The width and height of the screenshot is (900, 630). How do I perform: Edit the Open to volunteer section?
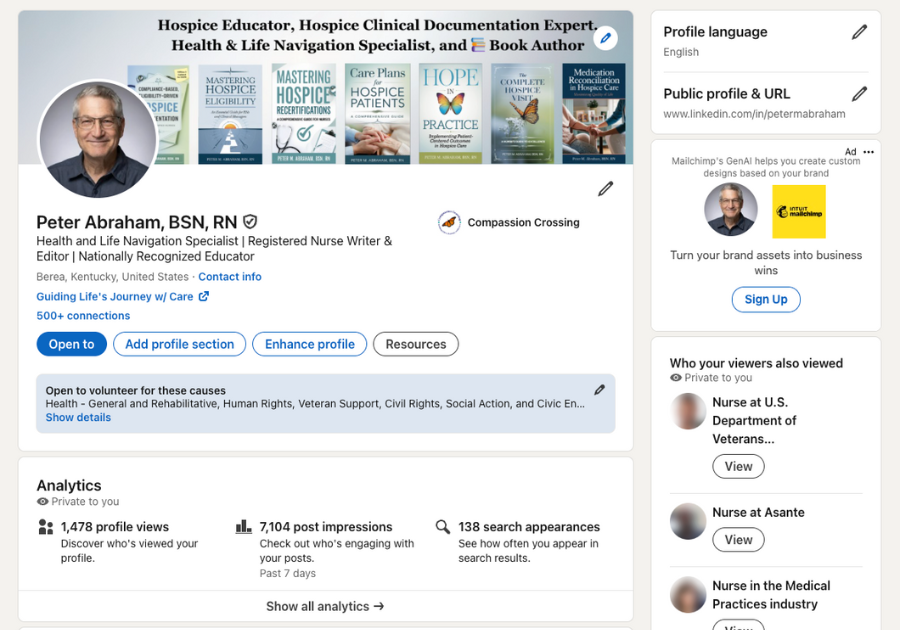pyautogui.click(x=599, y=389)
